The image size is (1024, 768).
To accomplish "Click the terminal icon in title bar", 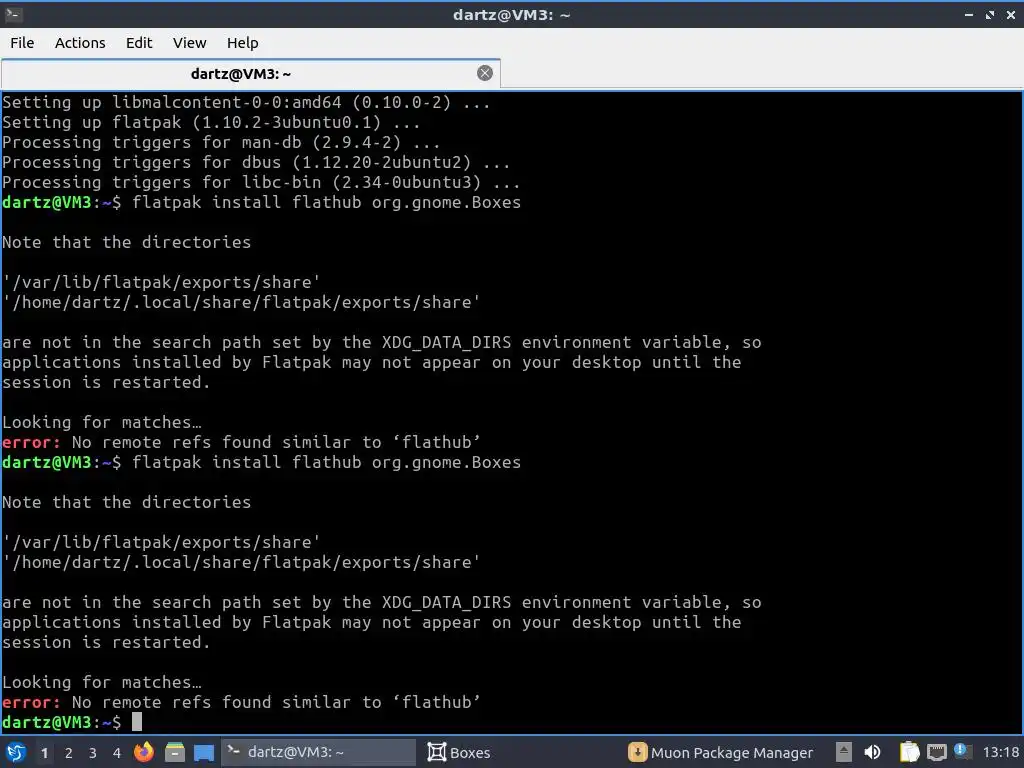I will [x=13, y=14].
